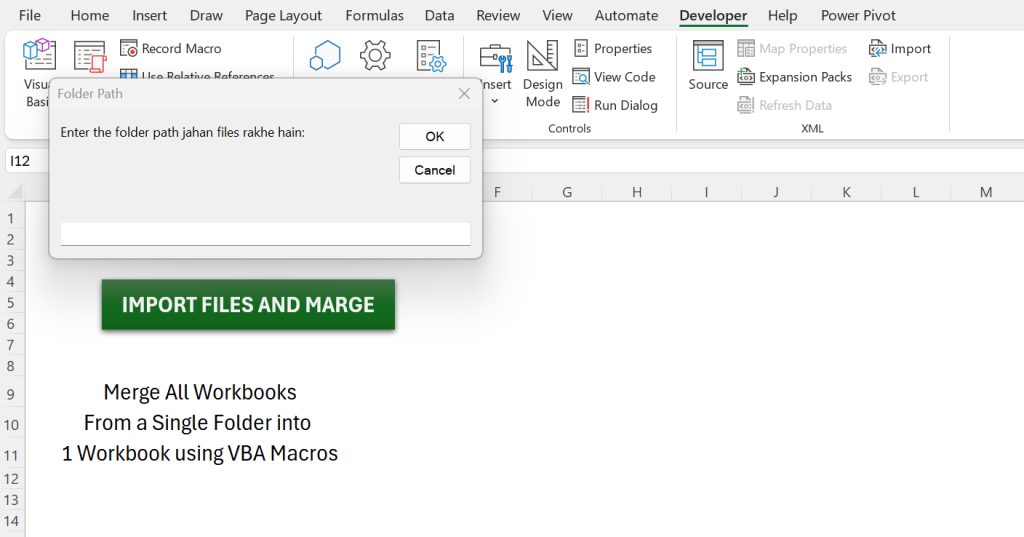Click Run Dialog
This screenshot has height=537, width=1024.
[615, 105]
